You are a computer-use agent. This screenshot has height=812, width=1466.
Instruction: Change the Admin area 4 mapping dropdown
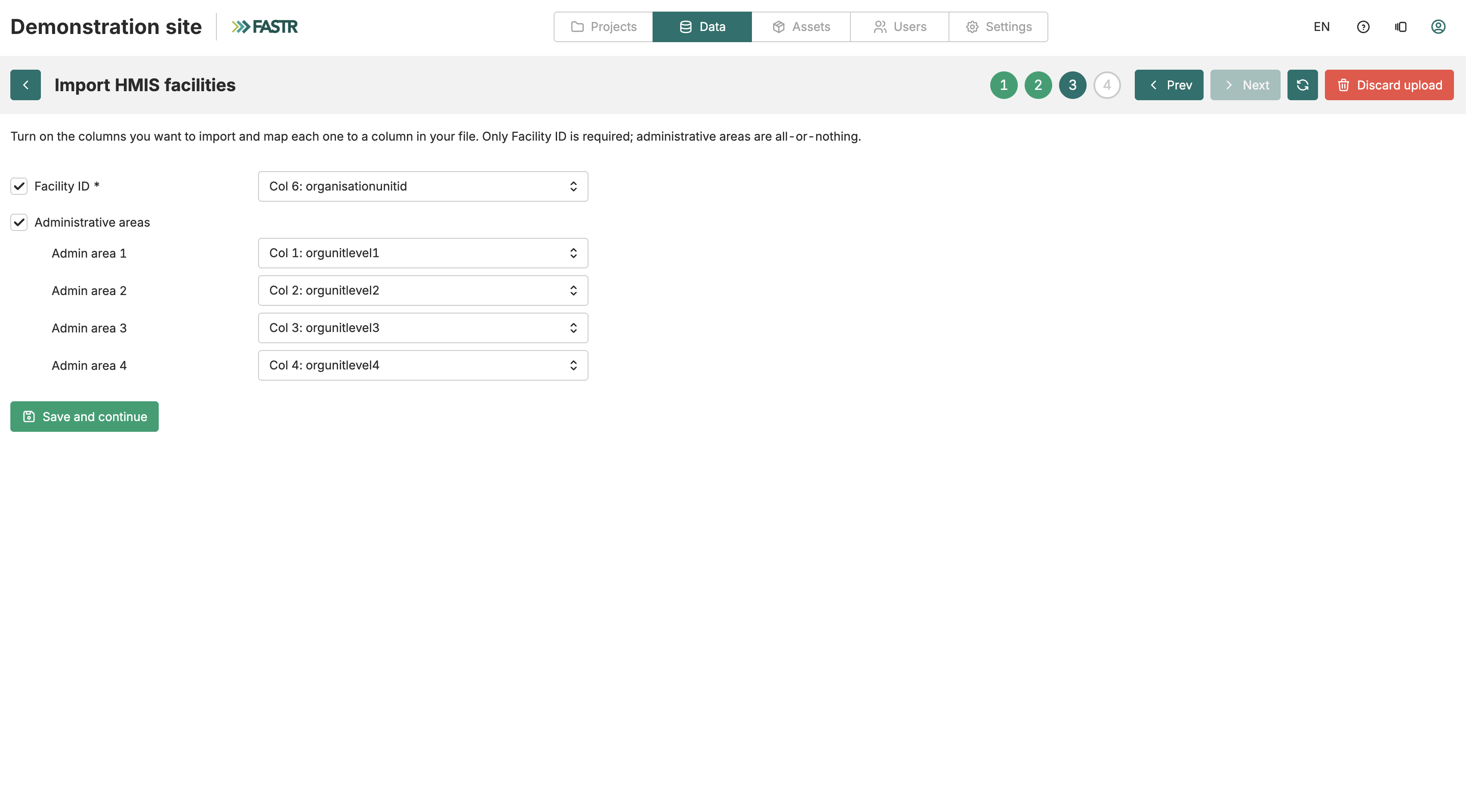(x=423, y=365)
